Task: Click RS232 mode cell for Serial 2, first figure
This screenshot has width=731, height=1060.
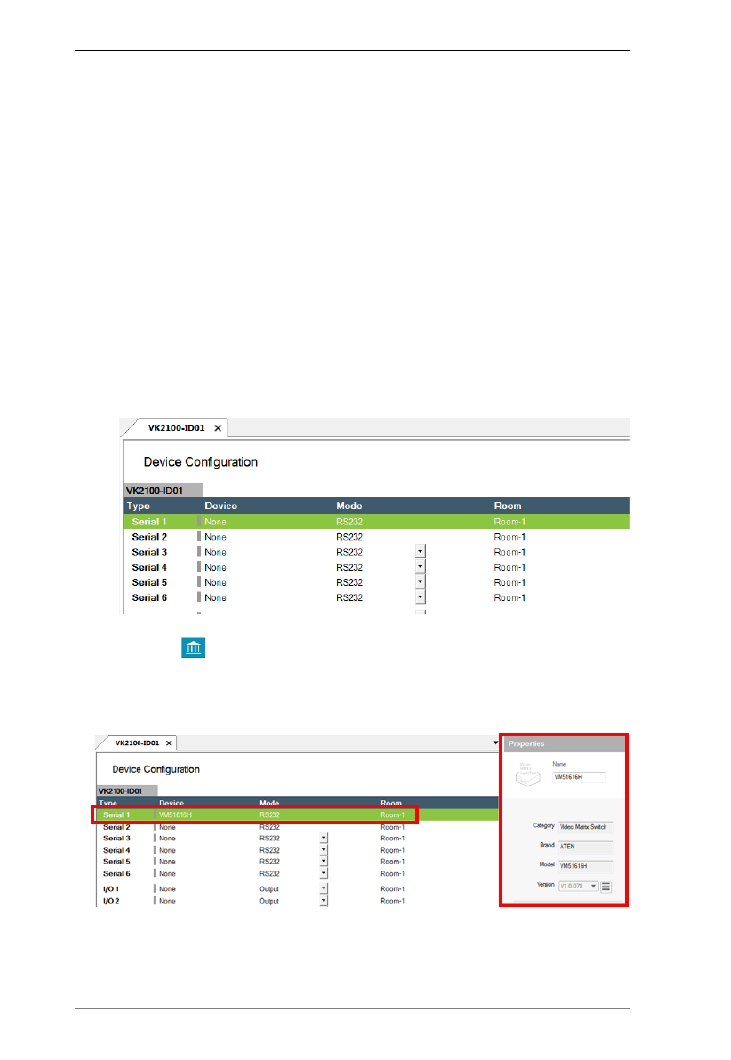Action: point(350,537)
